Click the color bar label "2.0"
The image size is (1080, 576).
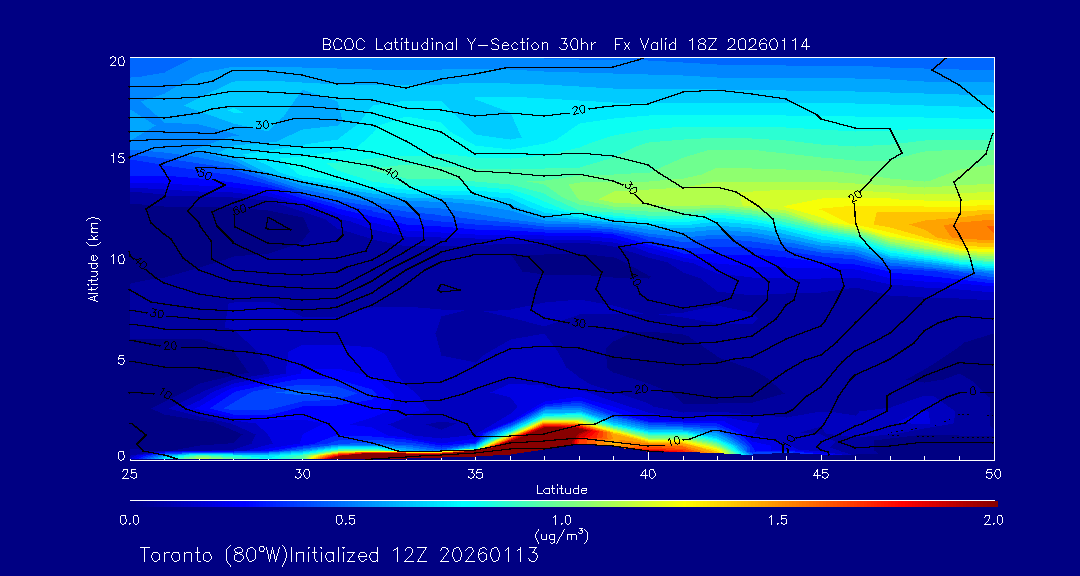pyautogui.click(x=993, y=520)
